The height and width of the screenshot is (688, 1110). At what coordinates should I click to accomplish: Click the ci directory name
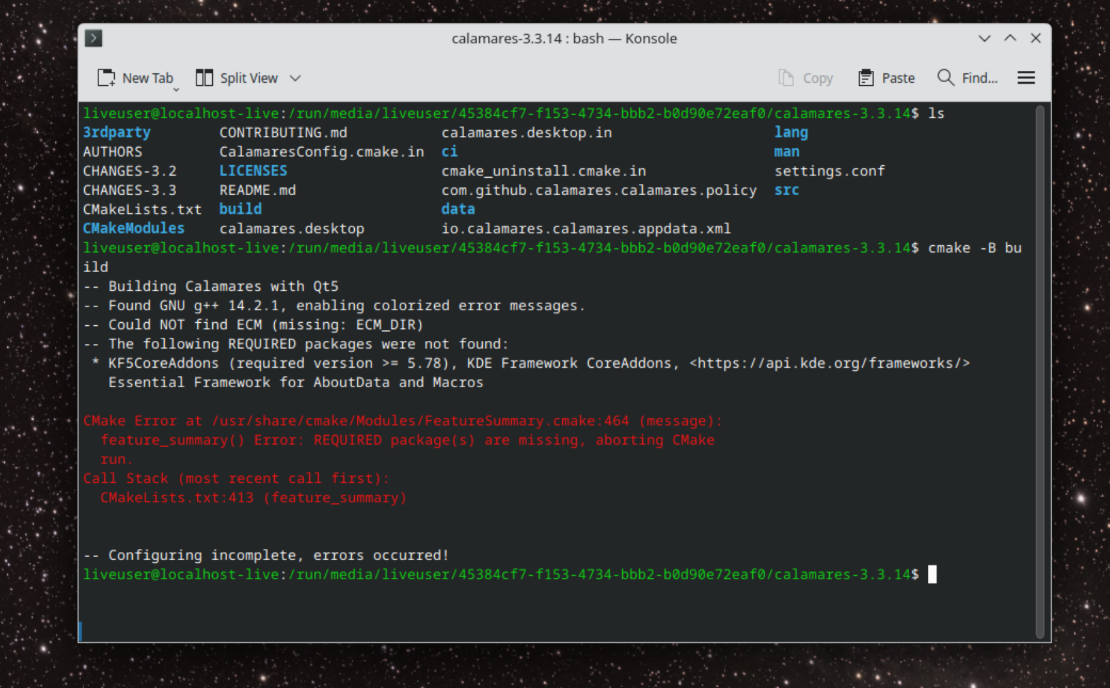click(450, 151)
